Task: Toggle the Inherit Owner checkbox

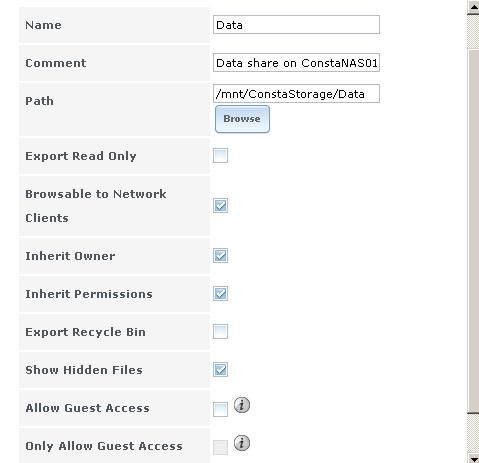Action: [220, 256]
